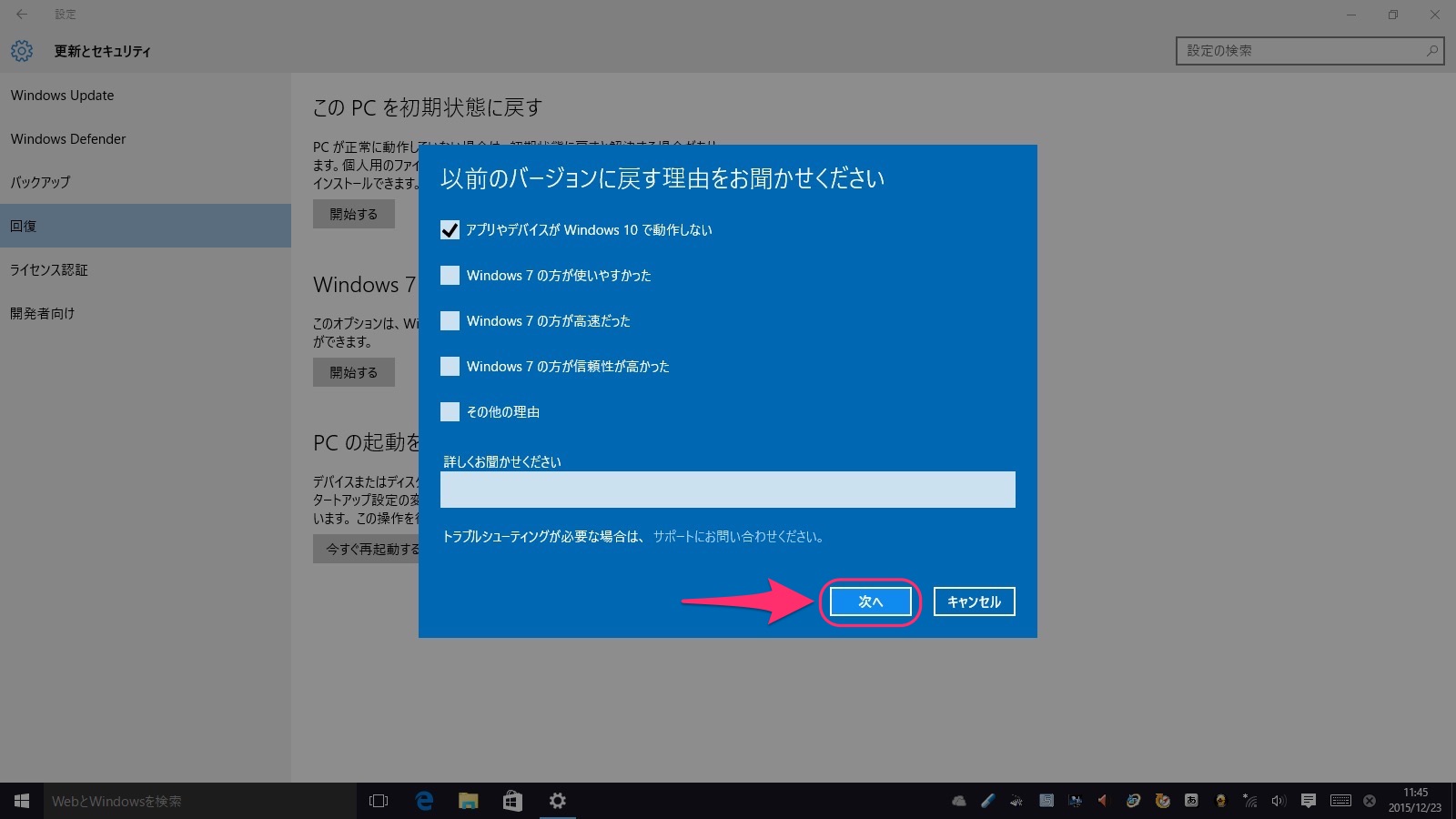The height and width of the screenshot is (819, 1456).
Task: Check Windows 7 の方が信頼性が高かった
Action: tap(450, 367)
